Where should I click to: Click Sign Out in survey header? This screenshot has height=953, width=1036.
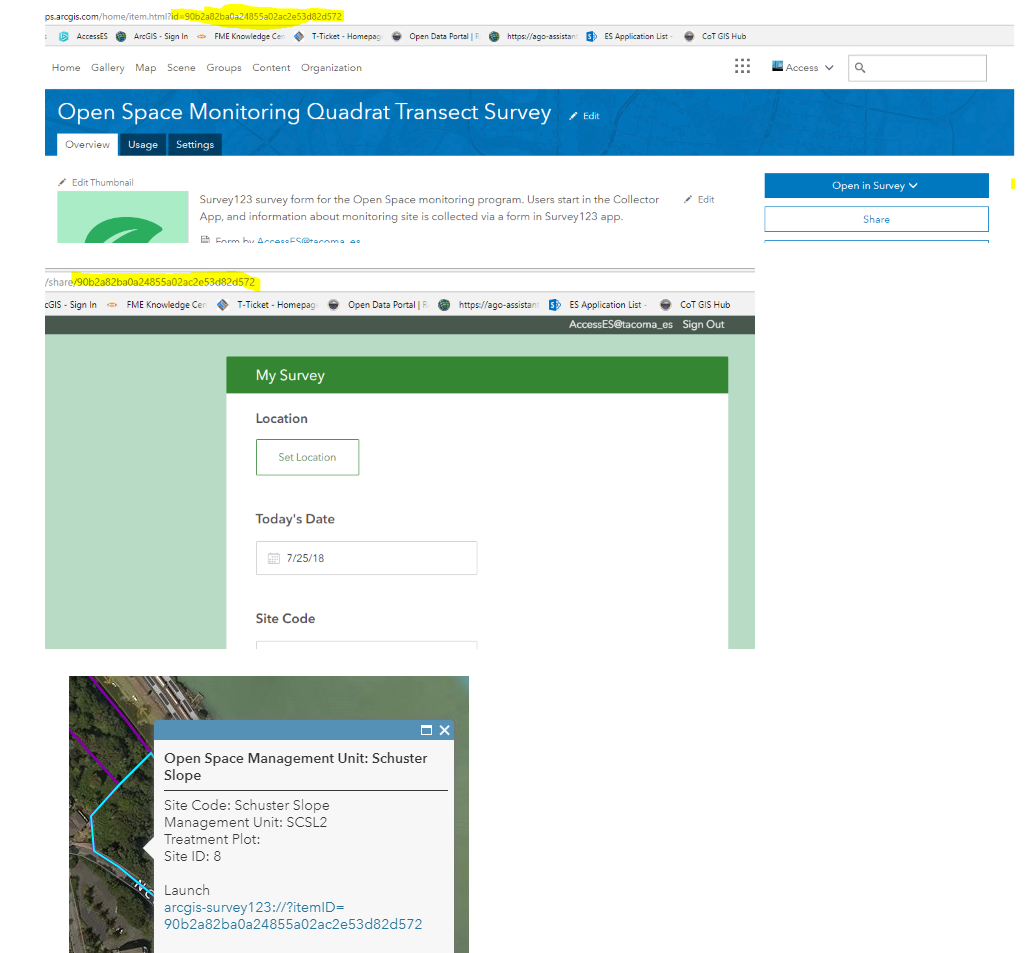(703, 324)
